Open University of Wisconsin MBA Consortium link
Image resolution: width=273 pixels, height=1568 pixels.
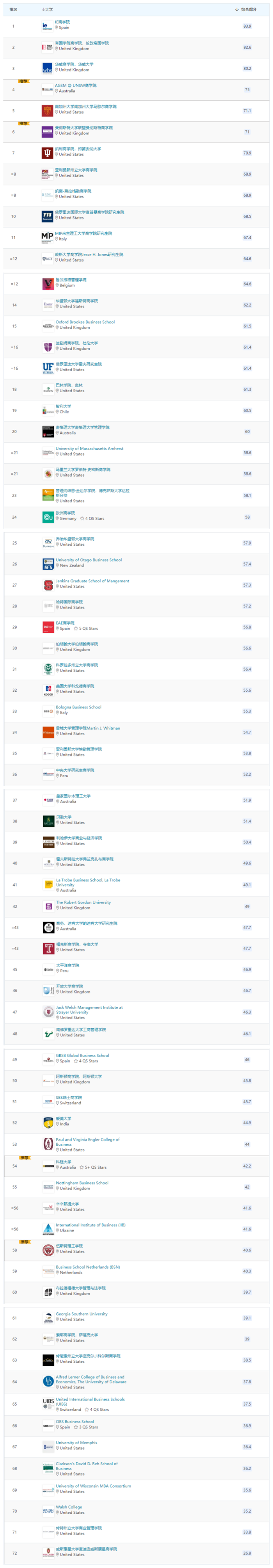[x=93, y=1486]
